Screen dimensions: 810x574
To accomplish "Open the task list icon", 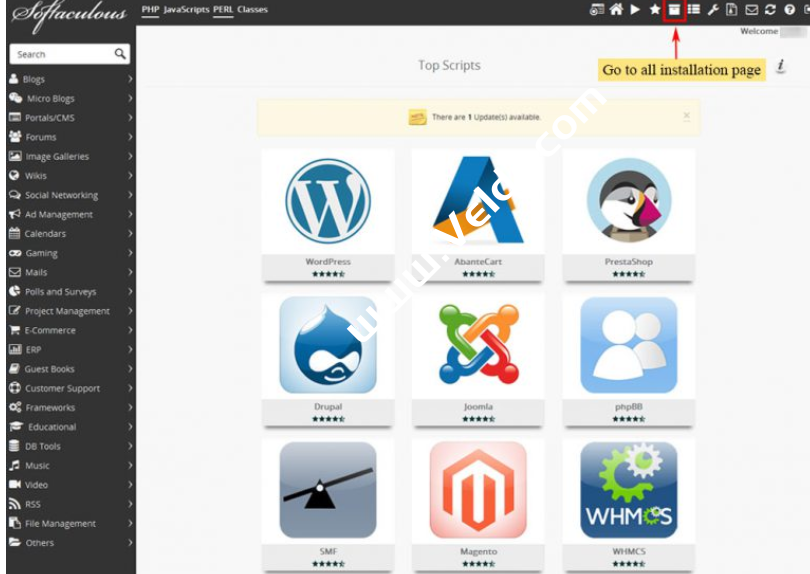I will [694, 10].
